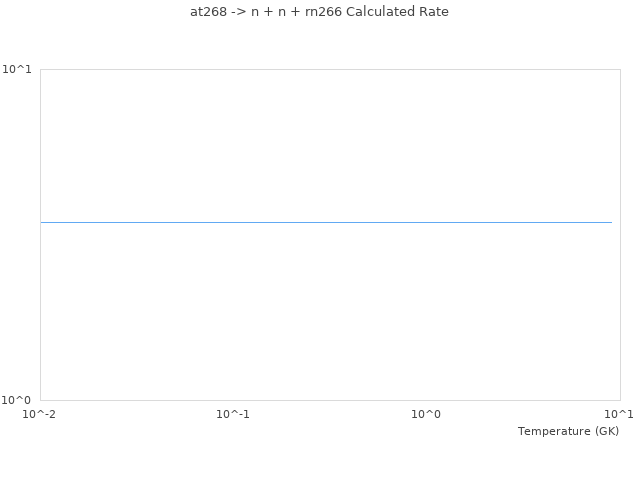Click the chart title text
This screenshot has width=640, height=480.
[319, 12]
